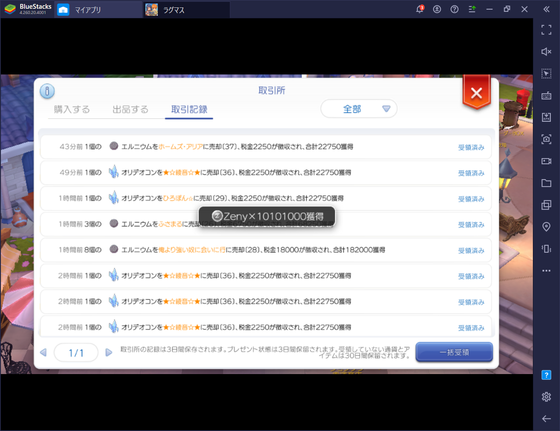Open the media folder icon
Image resolution: width=560 pixels, height=431 pixels.
[546, 183]
